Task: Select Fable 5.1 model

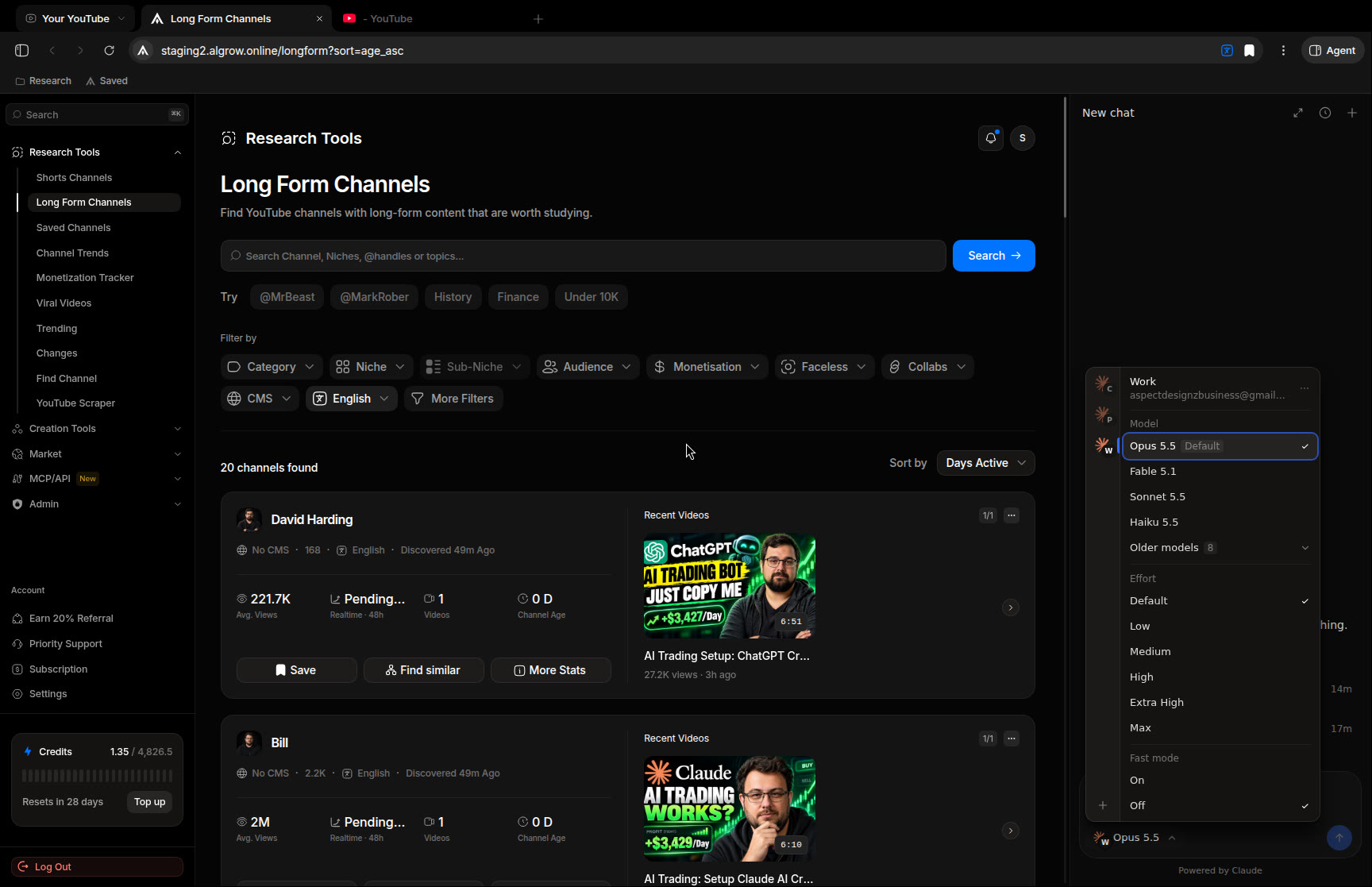Action: (1220, 472)
